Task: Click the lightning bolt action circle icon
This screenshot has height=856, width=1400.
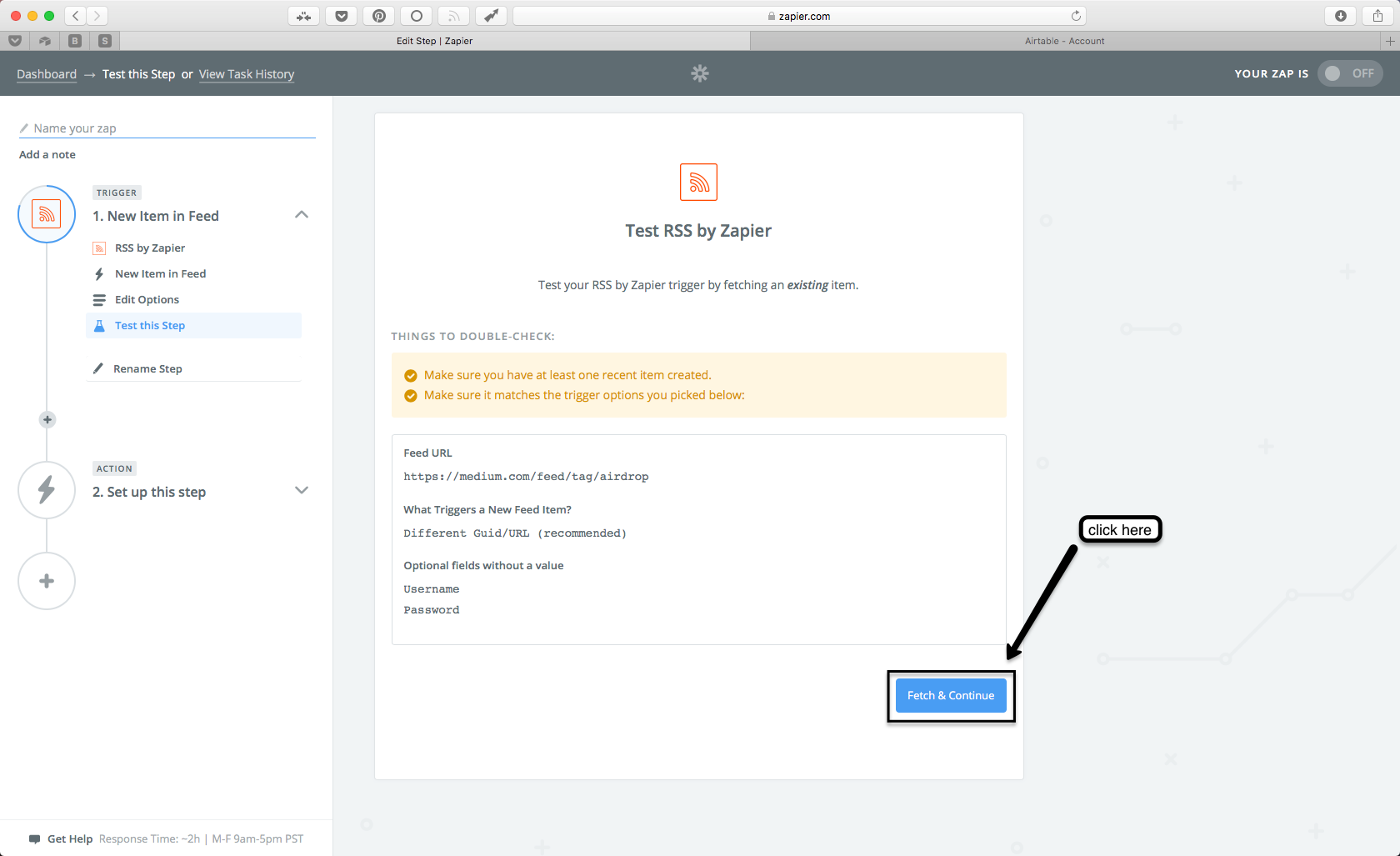Action: tap(47, 490)
